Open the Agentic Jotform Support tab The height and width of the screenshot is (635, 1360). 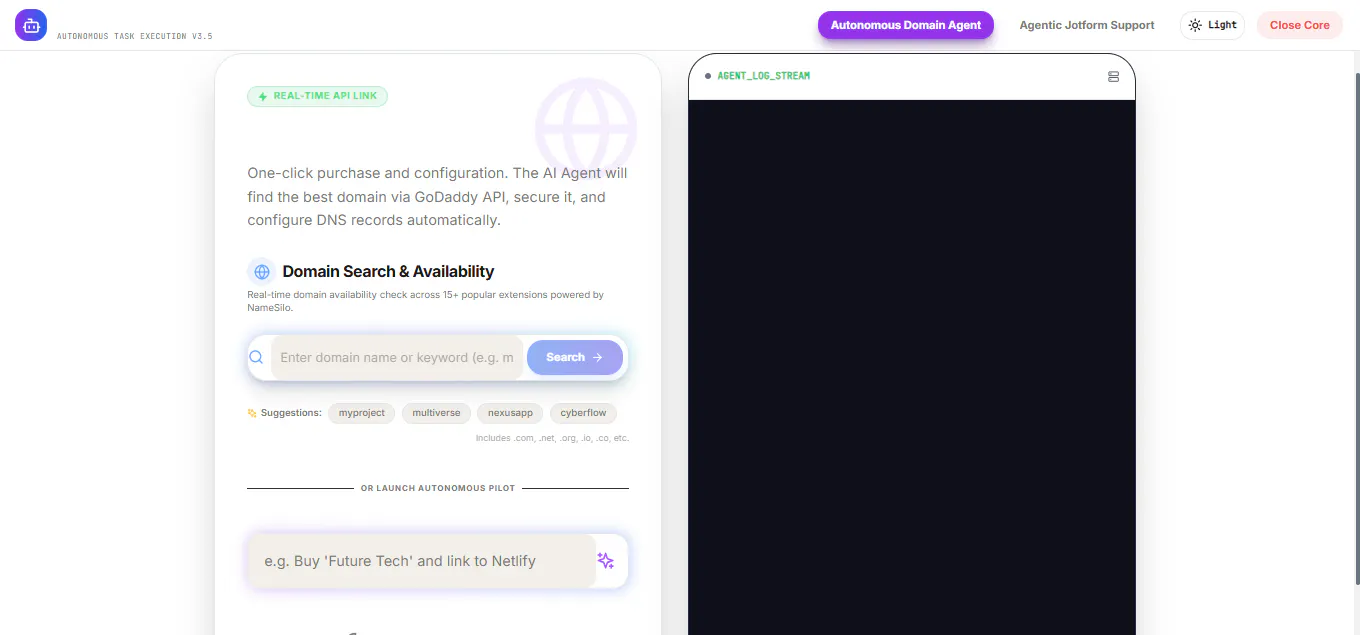1087,25
